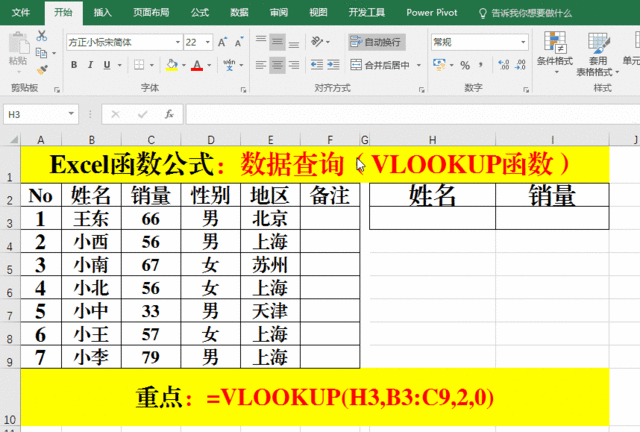Increase font size with larger A

pos(222,42)
